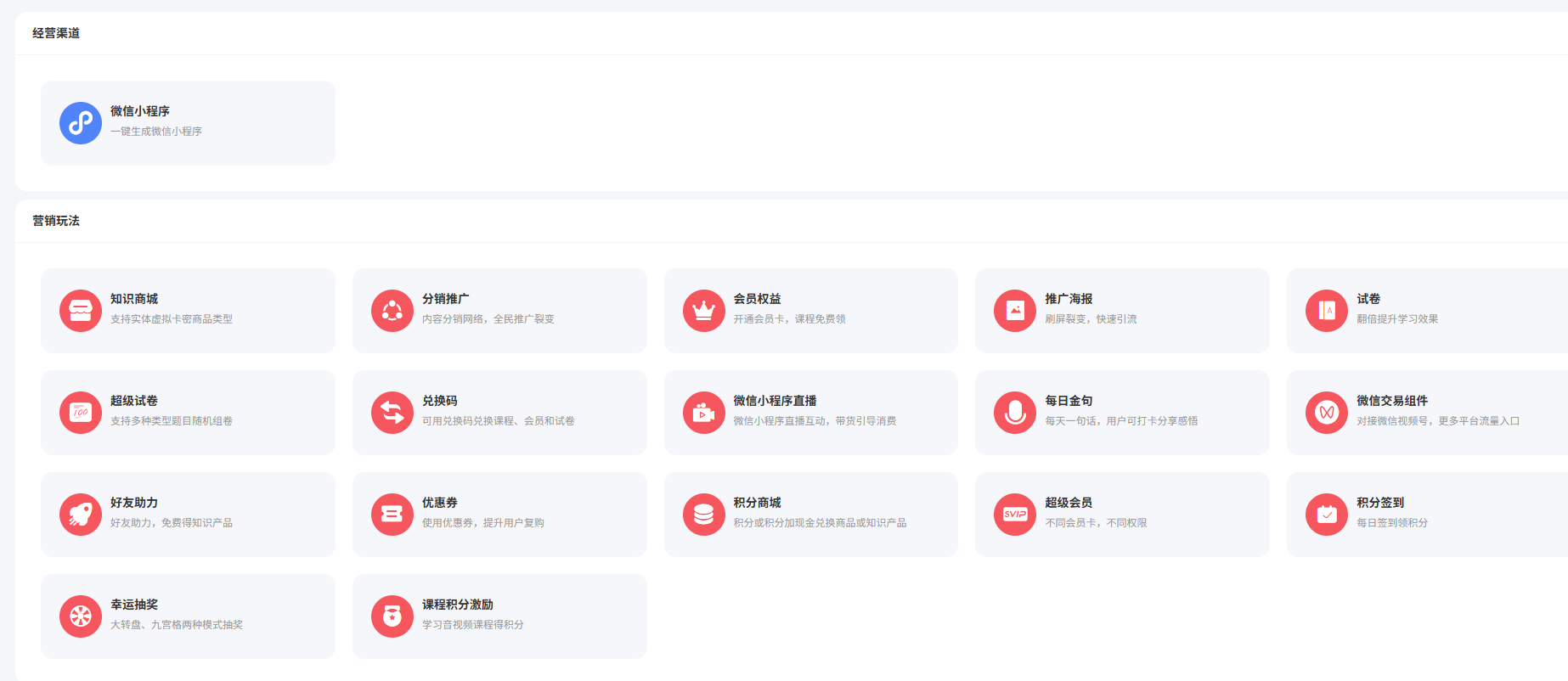This screenshot has width=1568, height=681.
Task: Click the 营销玩法 section heading
Action: click(x=56, y=221)
